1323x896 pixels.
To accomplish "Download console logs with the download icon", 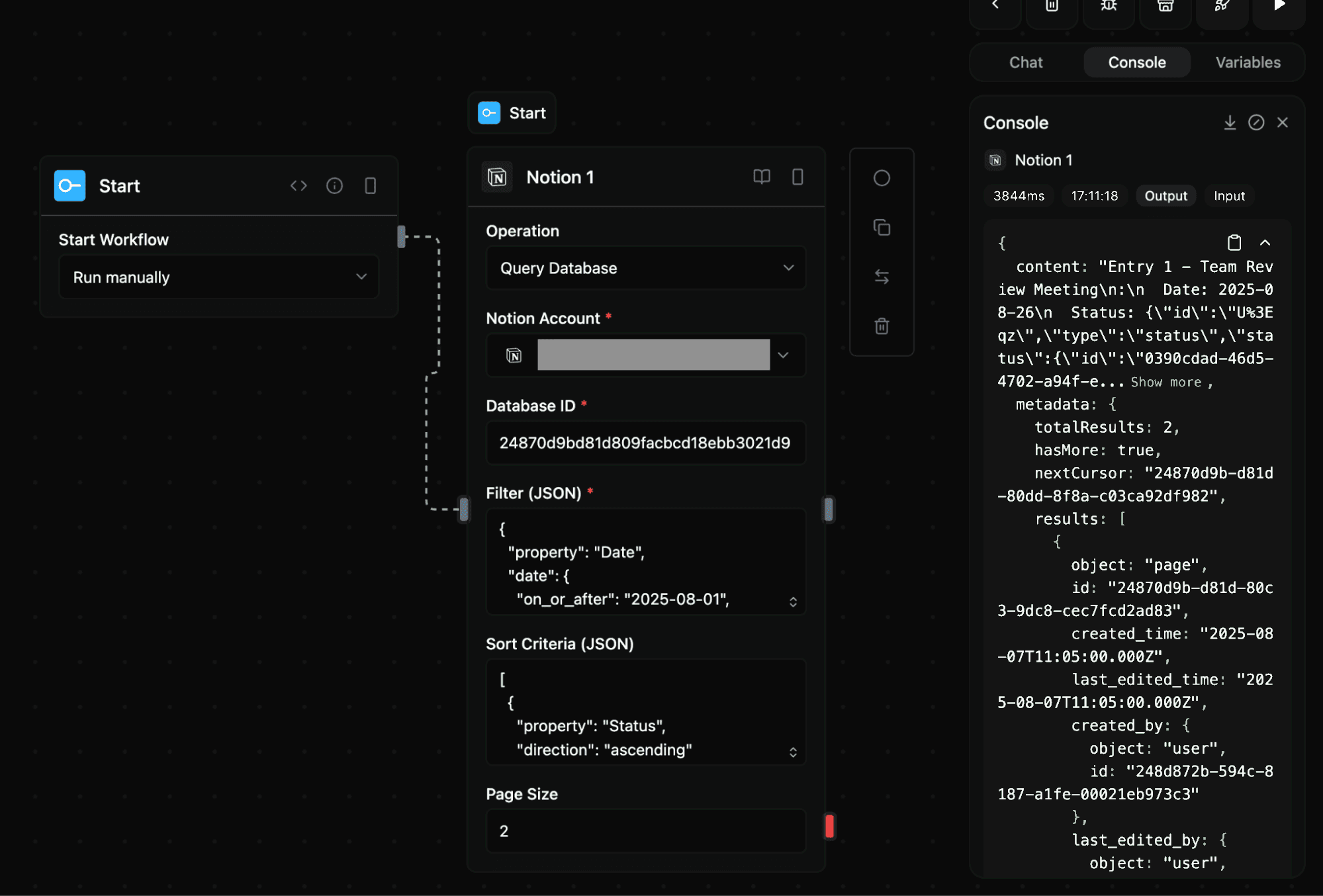I will [1230, 122].
